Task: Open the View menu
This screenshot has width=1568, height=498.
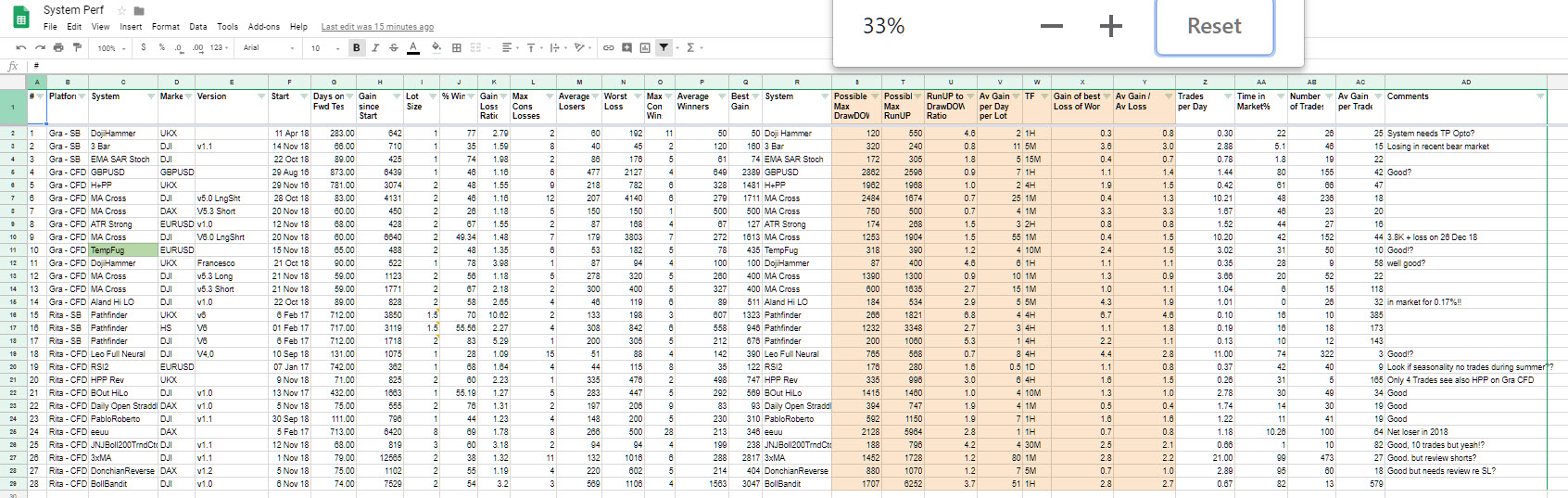Action: pyautogui.click(x=100, y=27)
